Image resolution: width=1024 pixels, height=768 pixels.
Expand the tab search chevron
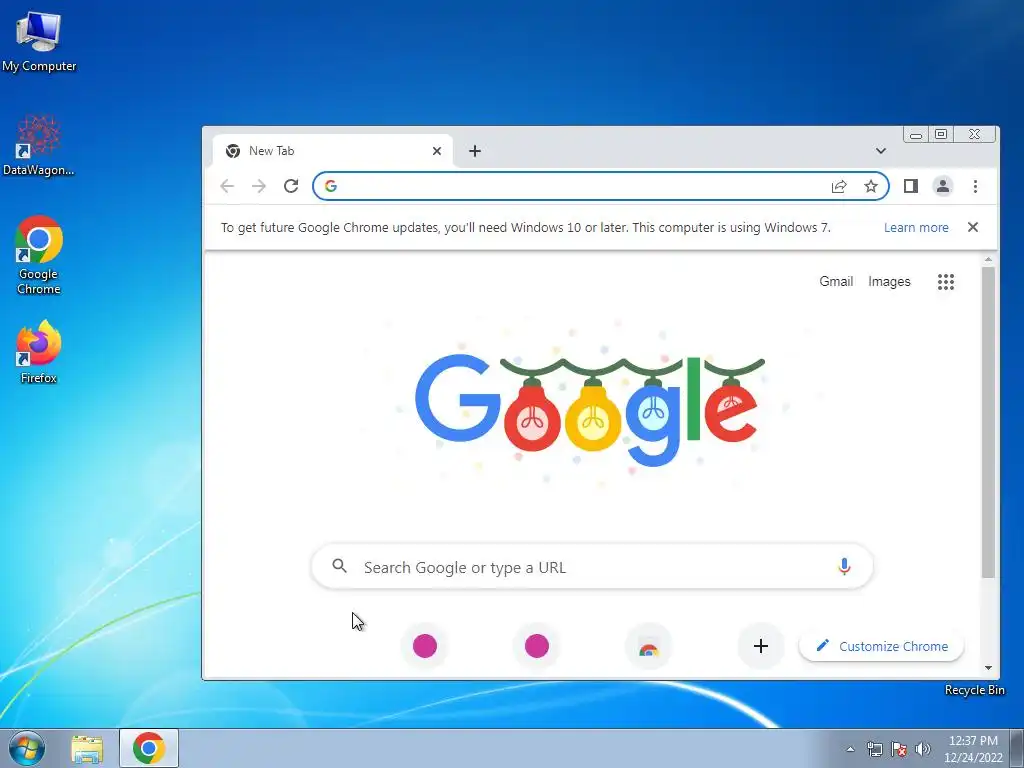[x=880, y=151]
